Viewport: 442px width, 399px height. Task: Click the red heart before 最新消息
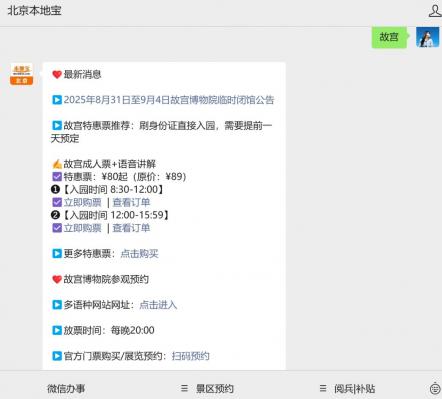pyautogui.click(x=57, y=74)
